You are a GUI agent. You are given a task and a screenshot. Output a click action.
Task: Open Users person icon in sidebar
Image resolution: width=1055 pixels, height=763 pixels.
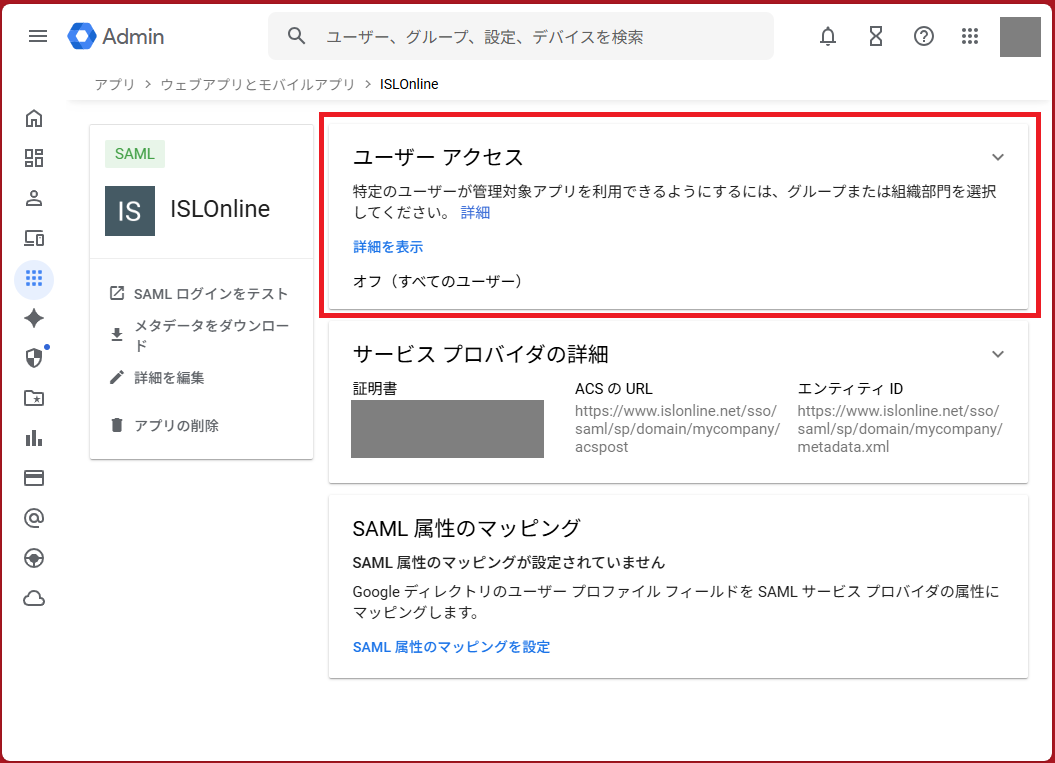point(34,198)
